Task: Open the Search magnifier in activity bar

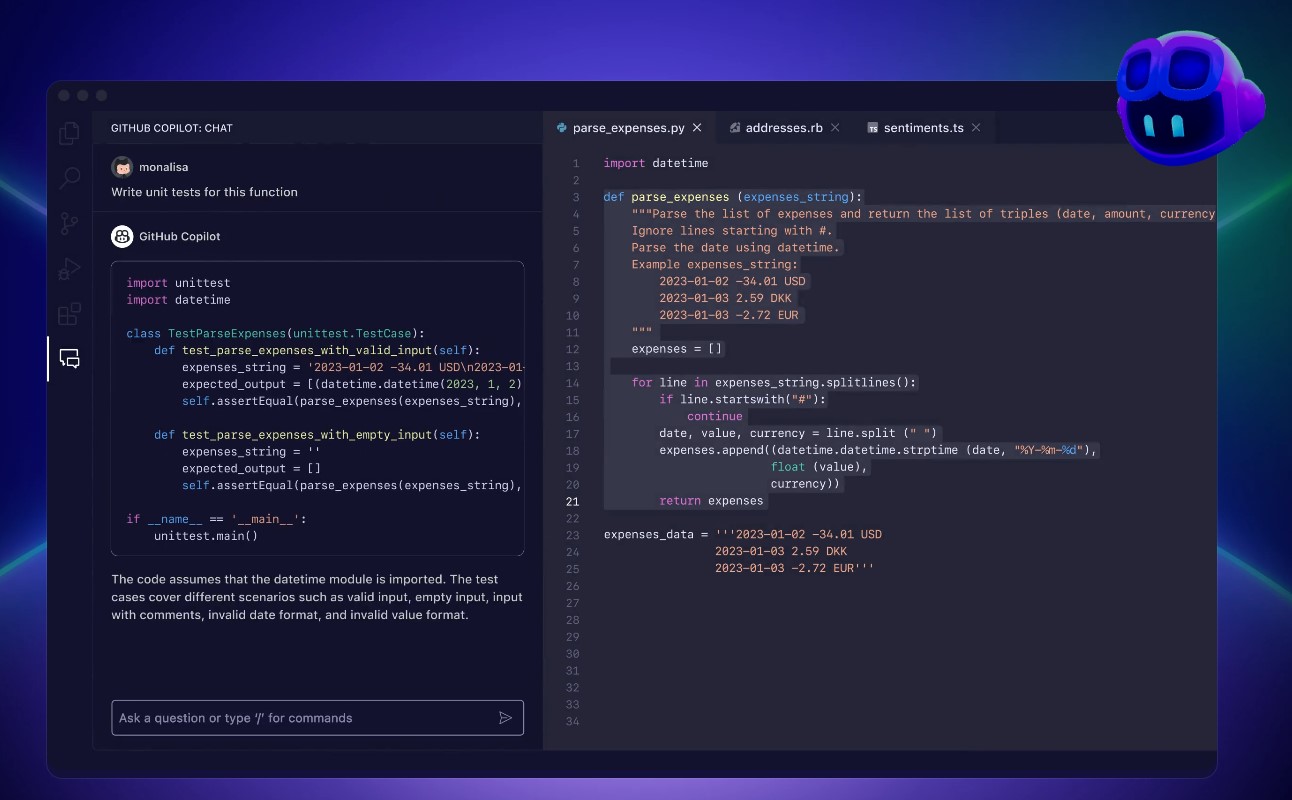Action: 70,179
